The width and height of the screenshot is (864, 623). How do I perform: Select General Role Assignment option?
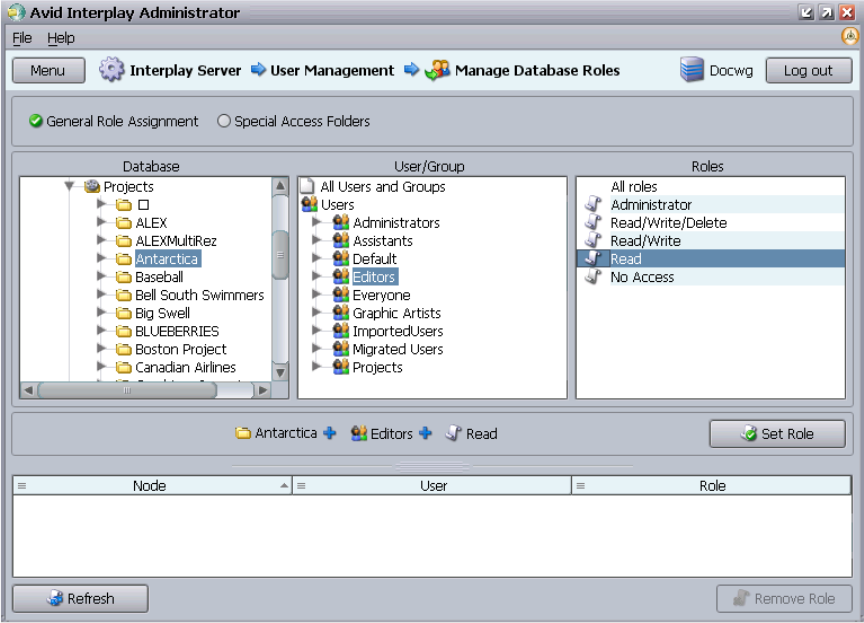coord(36,121)
